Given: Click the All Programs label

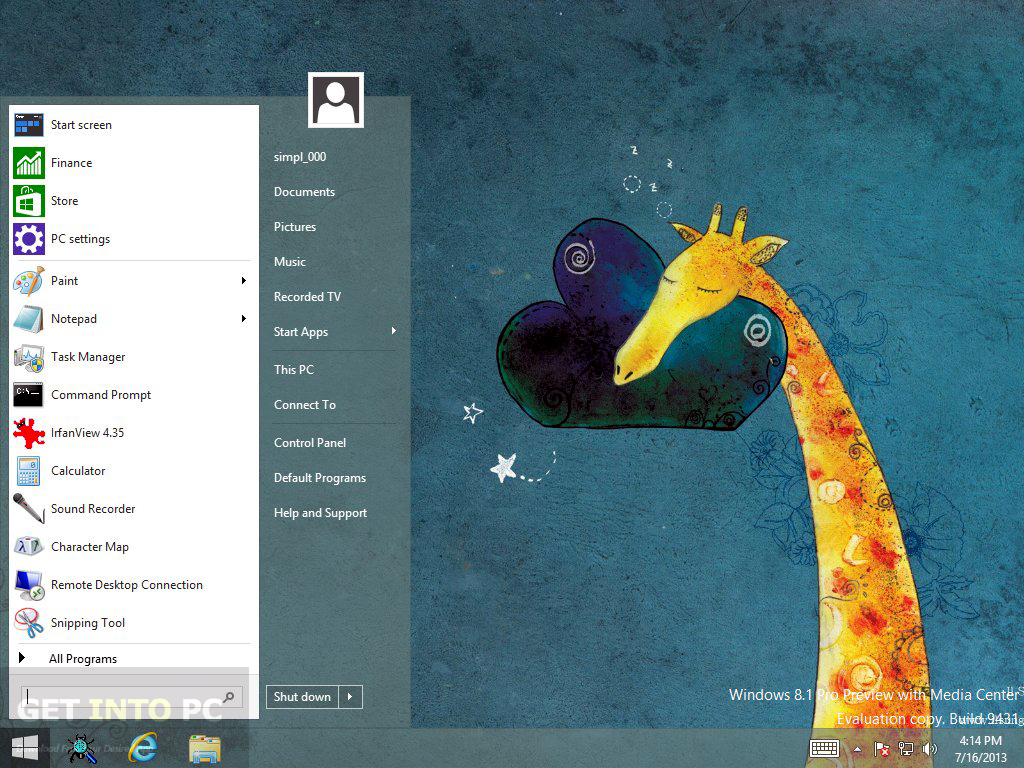Looking at the screenshot, I should tap(83, 659).
